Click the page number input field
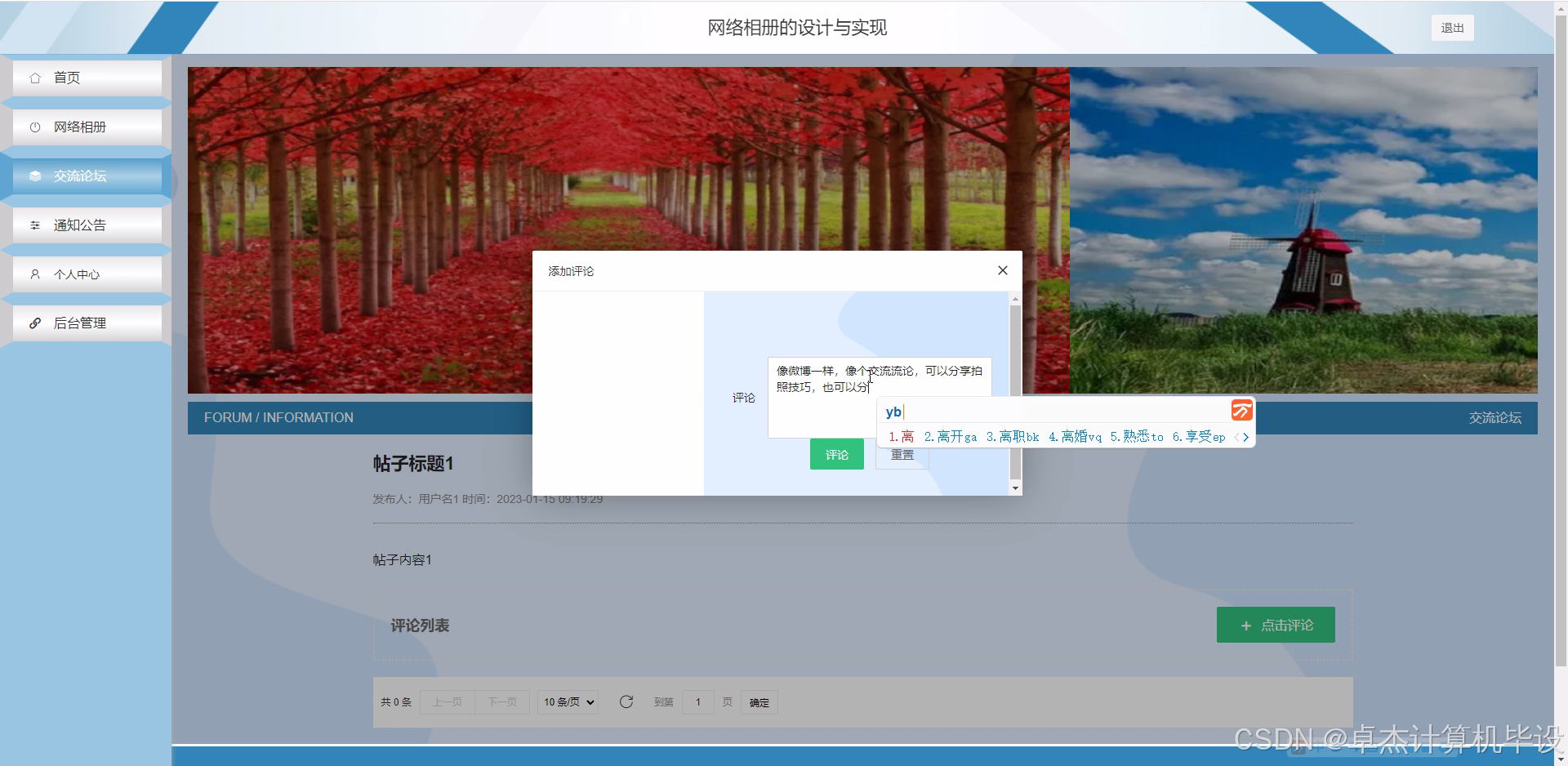Image resolution: width=1568 pixels, height=766 pixels. point(698,702)
